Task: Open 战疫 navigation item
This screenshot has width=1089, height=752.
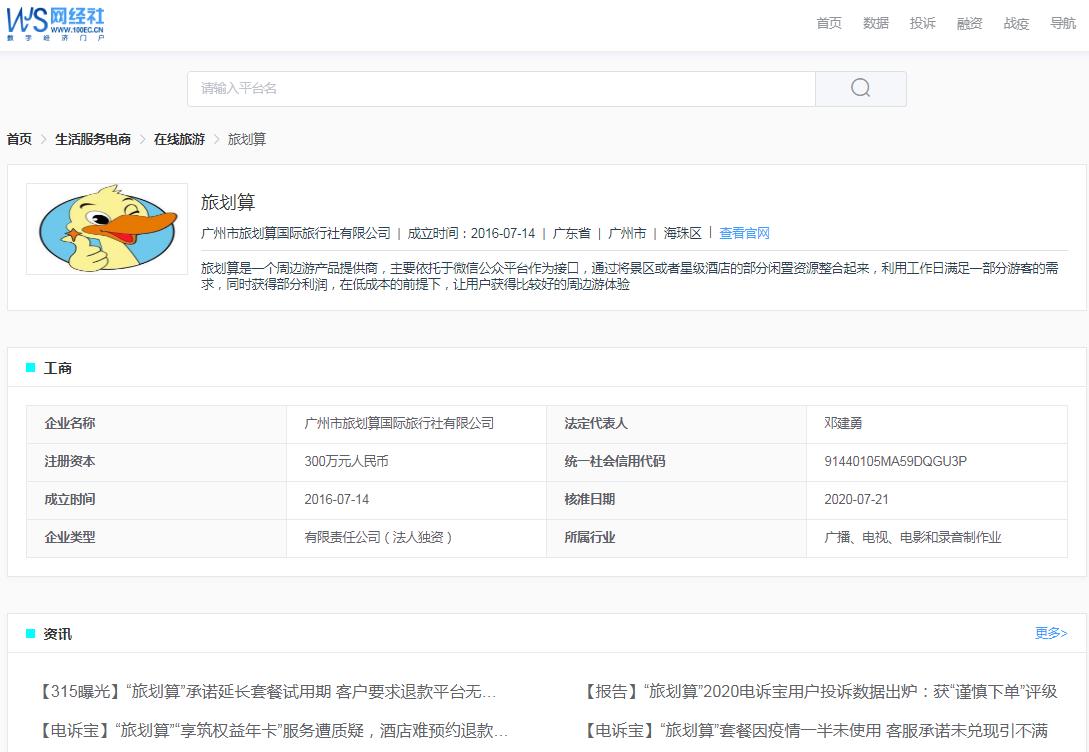Action: point(1016,23)
